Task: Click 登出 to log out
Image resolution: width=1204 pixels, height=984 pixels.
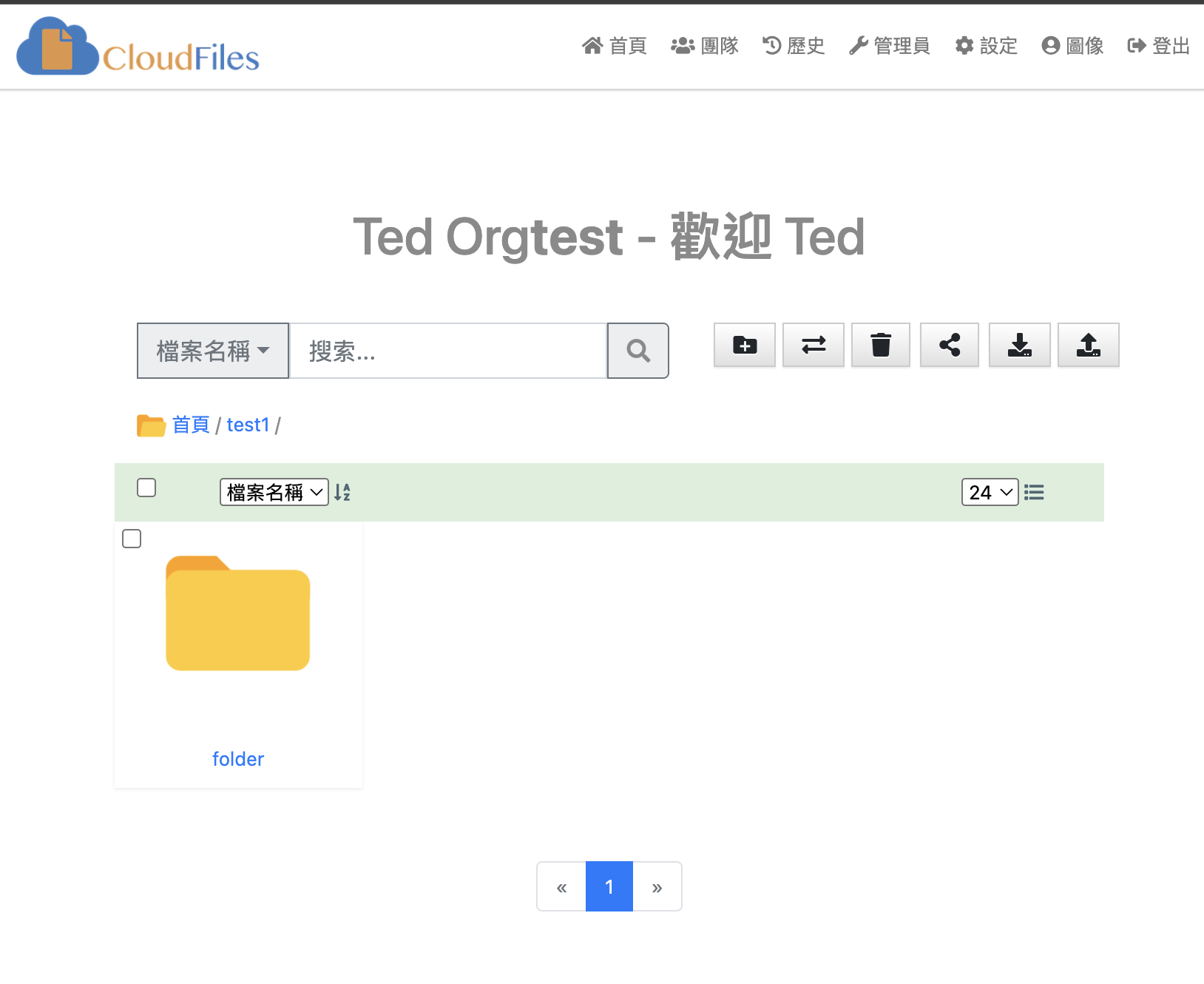Action: point(1159,46)
